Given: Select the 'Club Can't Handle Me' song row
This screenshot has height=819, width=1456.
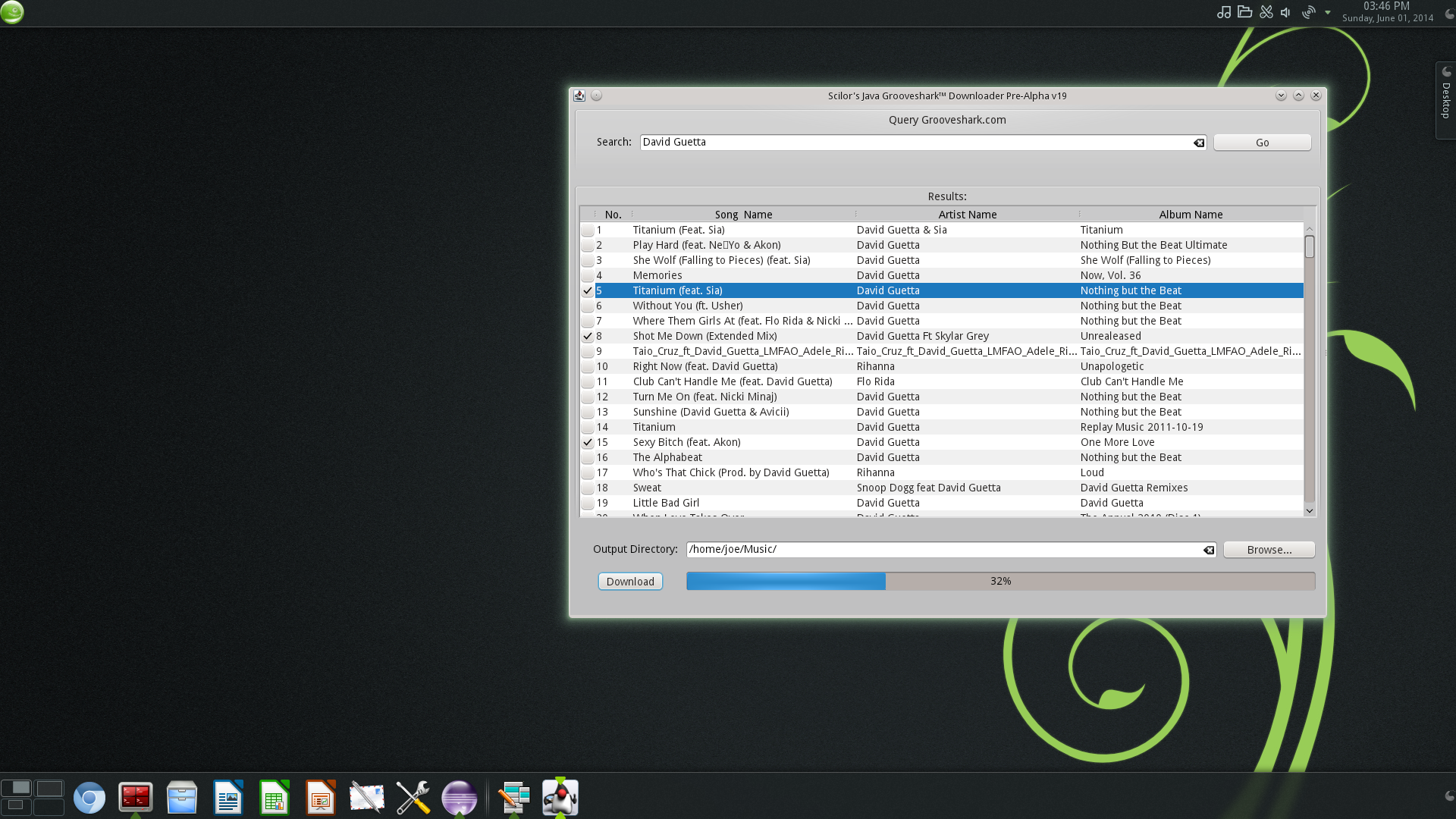Looking at the screenshot, I should (x=941, y=381).
